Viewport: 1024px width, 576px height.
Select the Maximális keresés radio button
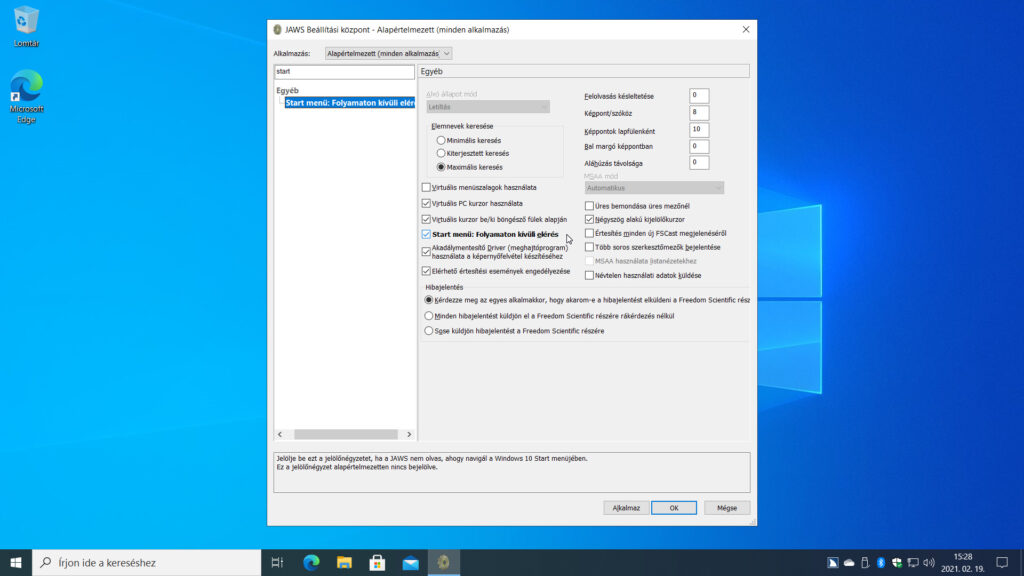click(441, 167)
